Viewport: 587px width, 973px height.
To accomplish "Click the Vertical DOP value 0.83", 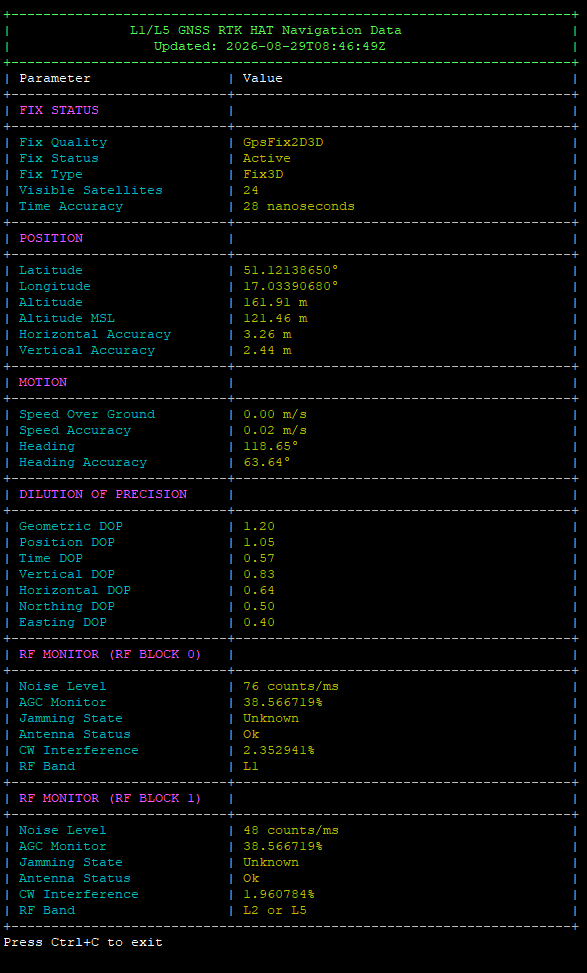I will pyautogui.click(x=259, y=575).
